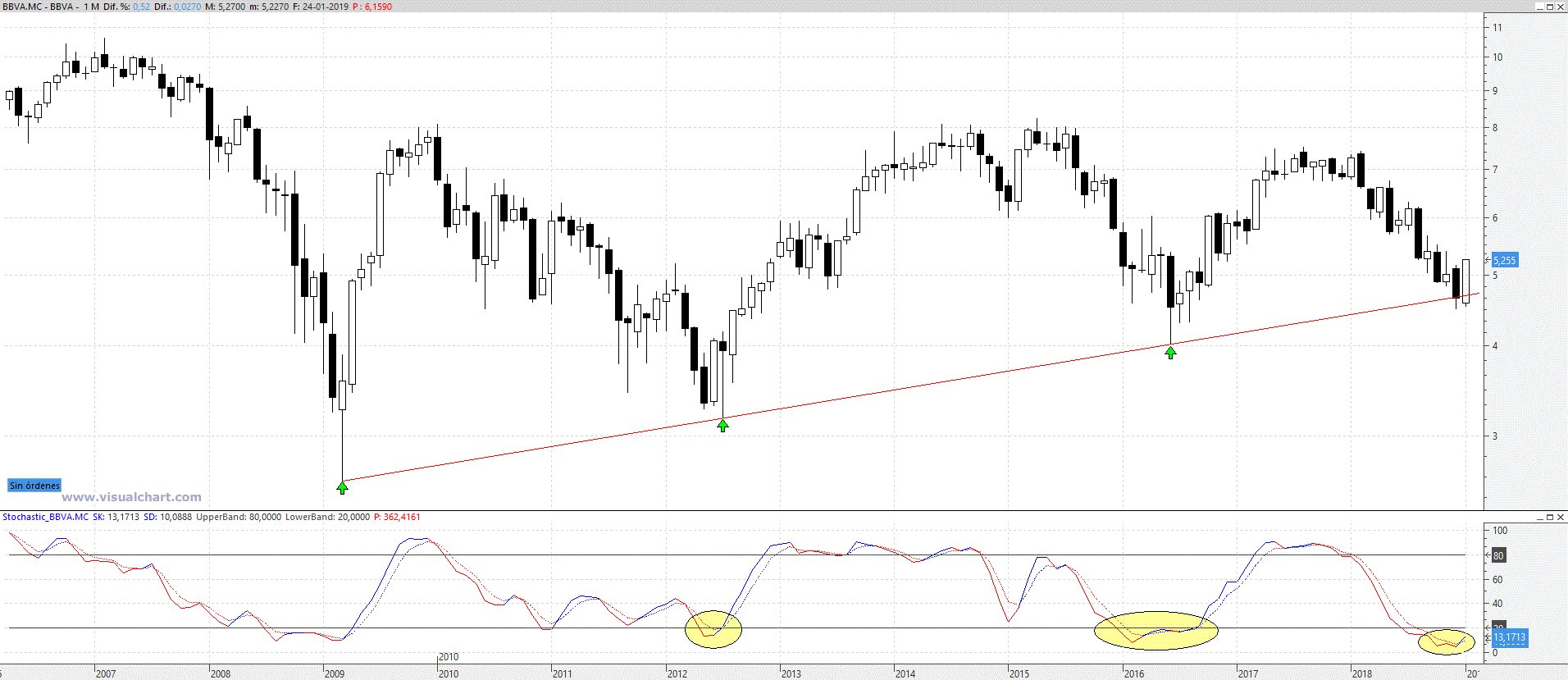Select the green arrow marker at the 2016 low
Image resolution: width=1568 pixels, height=680 pixels.
[1171, 353]
